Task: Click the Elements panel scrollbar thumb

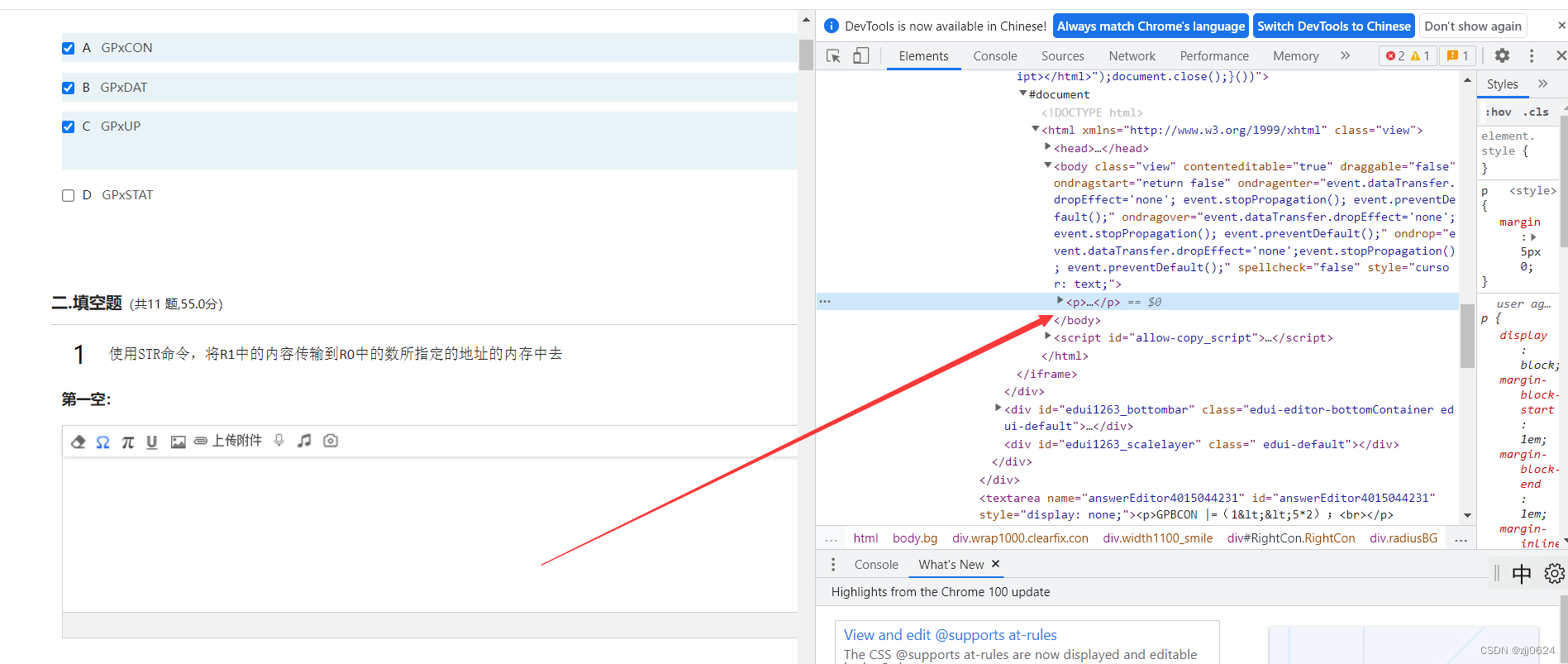Action: (1468, 336)
